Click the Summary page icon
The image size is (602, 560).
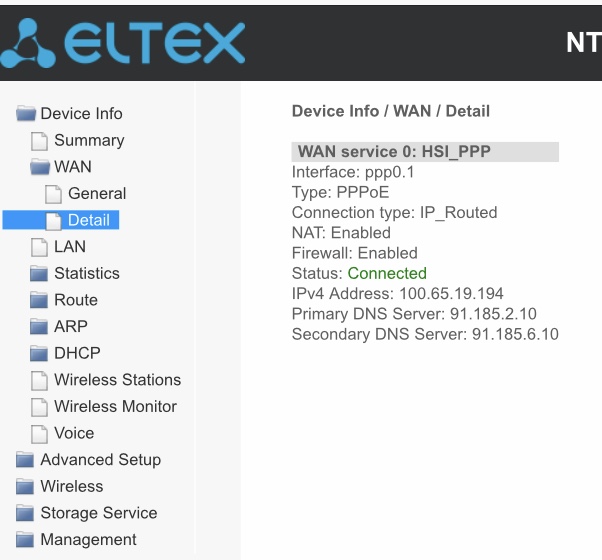[40, 140]
